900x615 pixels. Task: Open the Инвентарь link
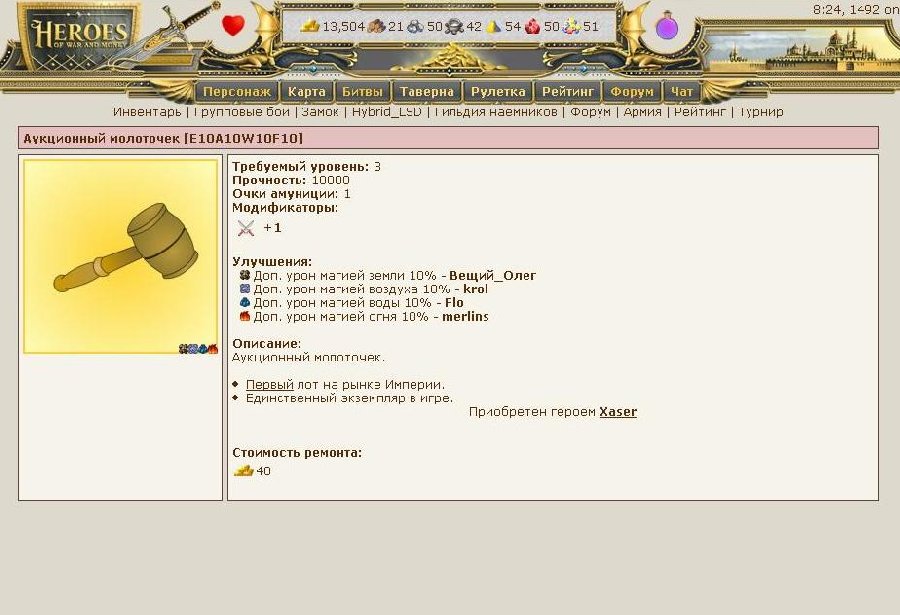(x=147, y=112)
